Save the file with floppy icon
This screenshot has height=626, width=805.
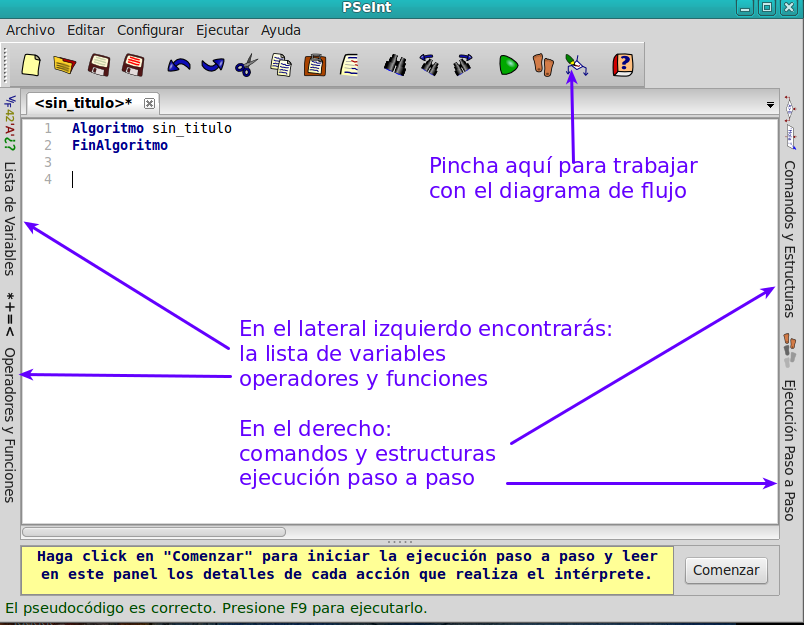click(x=99, y=65)
